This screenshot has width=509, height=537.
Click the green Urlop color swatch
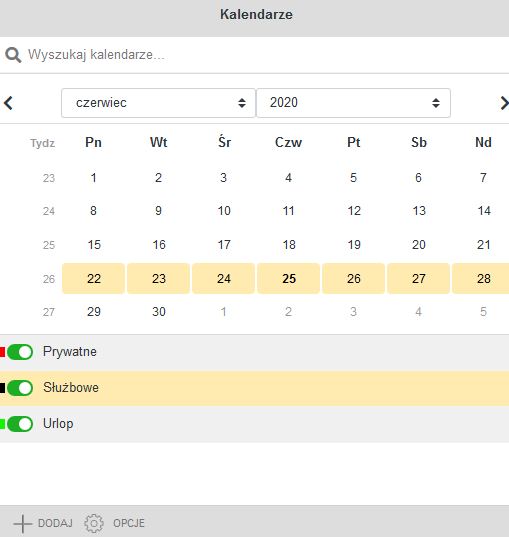point(2,424)
